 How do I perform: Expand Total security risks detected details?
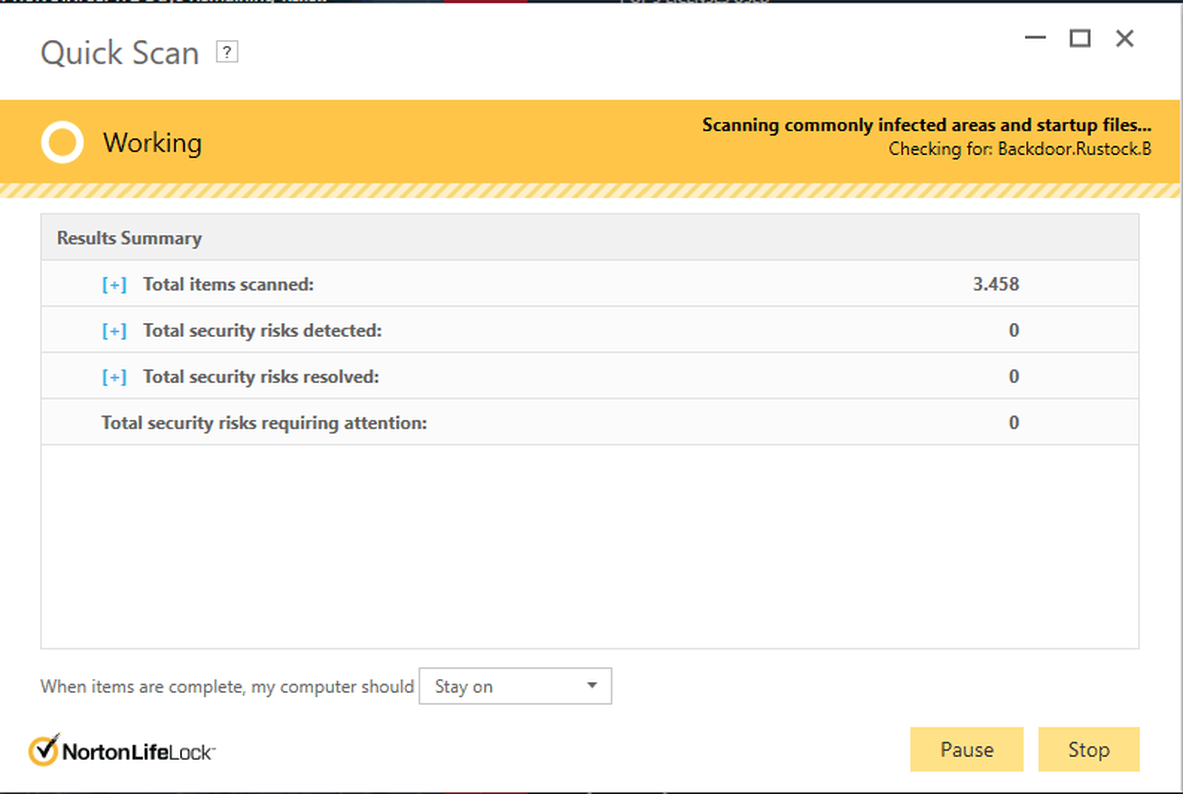click(x=114, y=331)
